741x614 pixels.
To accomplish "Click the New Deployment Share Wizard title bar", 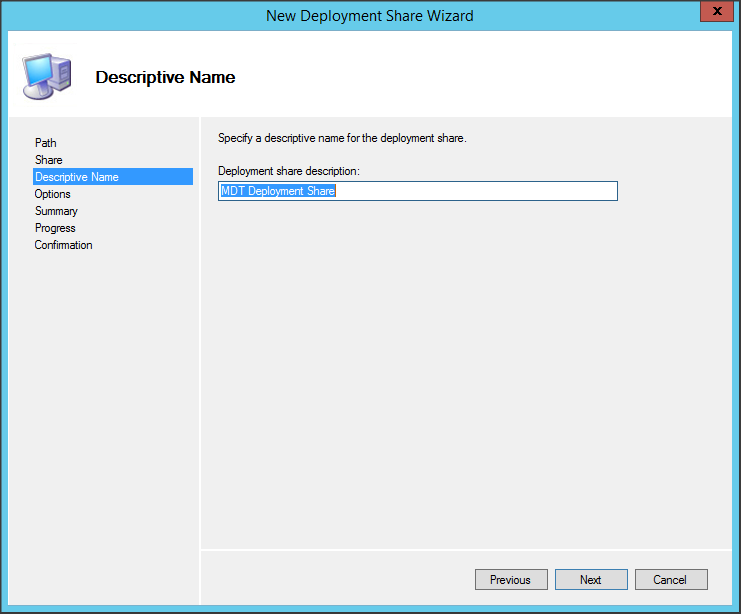I will pos(370,15).
